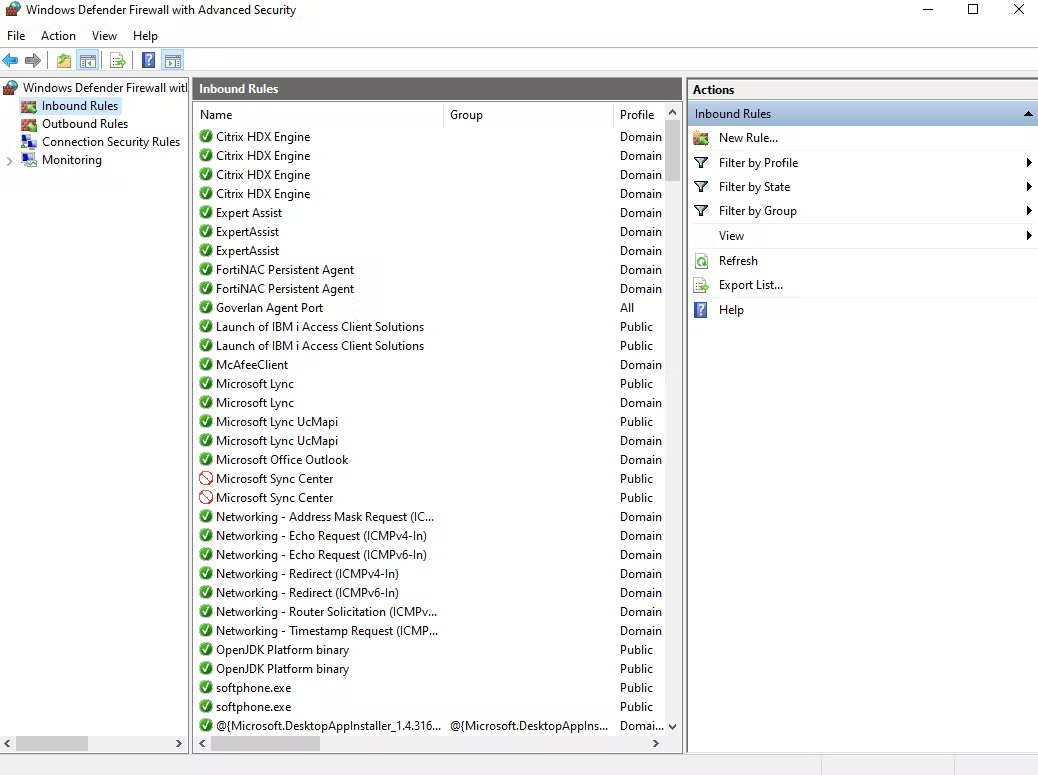Click the rules list horizontal scrollbar thumb

[265, 744]
